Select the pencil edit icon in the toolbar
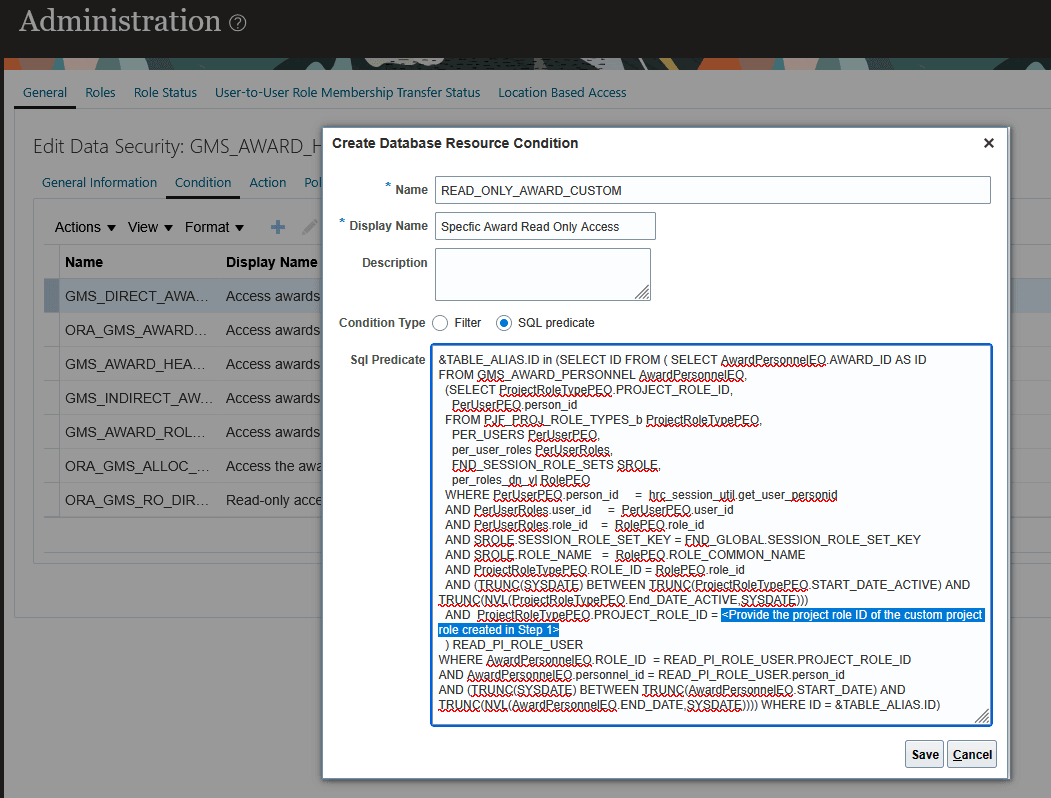 tap(310, 227)
